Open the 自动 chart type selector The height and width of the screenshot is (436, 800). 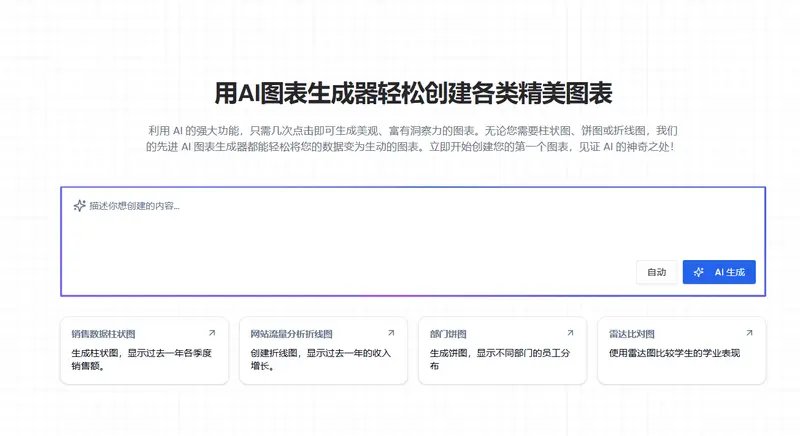(x=656, y=272)
